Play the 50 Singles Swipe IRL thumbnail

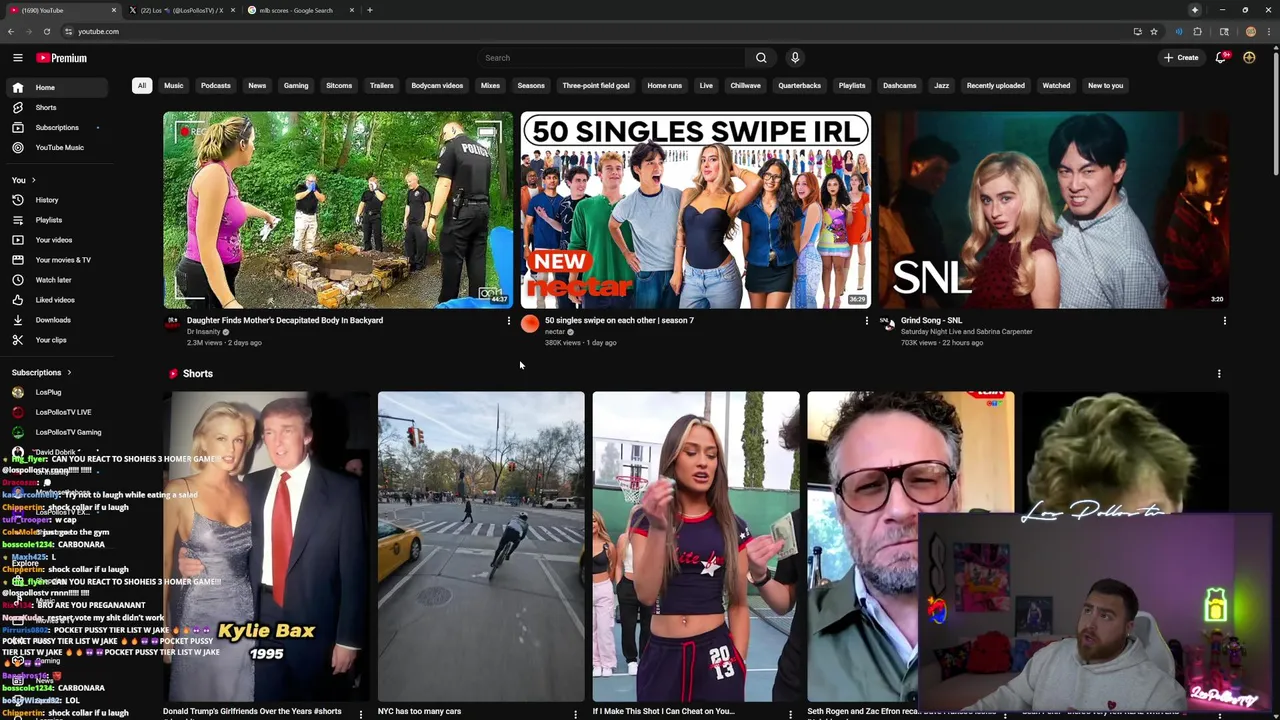pos(695,210)
